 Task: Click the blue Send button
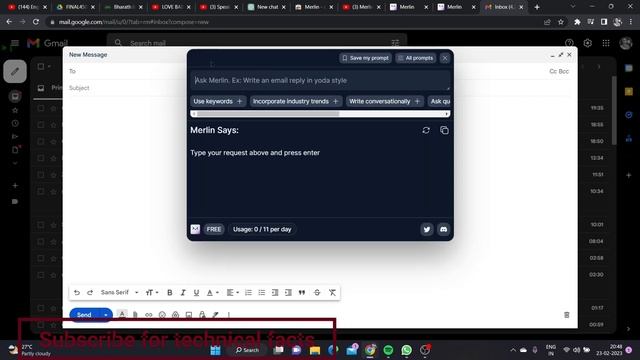click(x=84, y=315)
